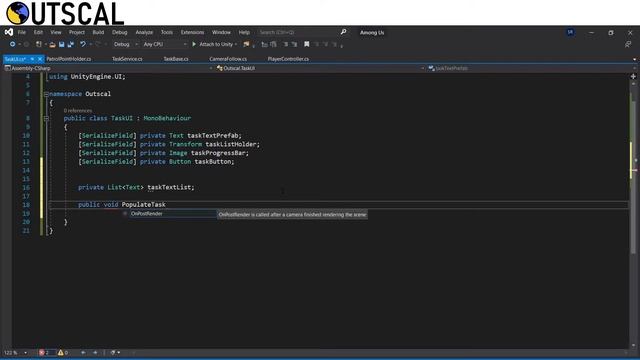Viewport: 640px width, 360px height.
Task: Switch to the PatrolPointHolder.cs tab
Action: click(69, 59)
